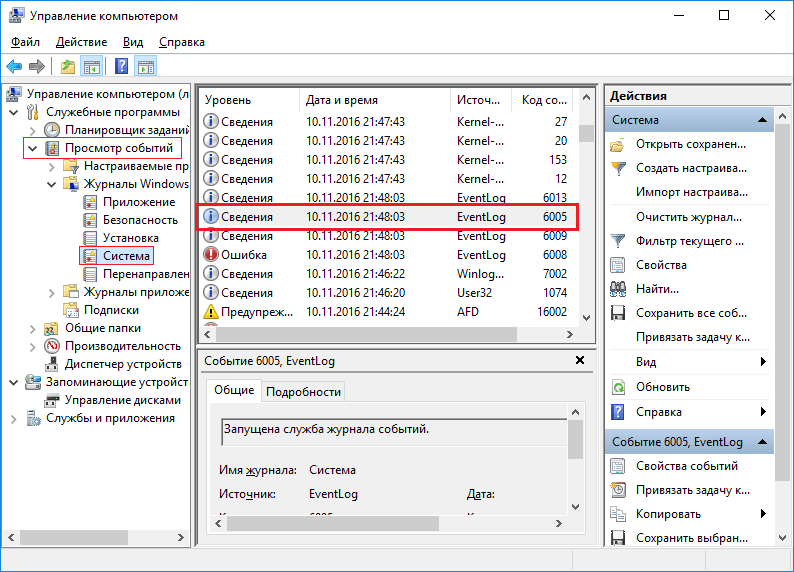Image resolution: width=794 pixels, height=572 pixels.
Task: Click Event properties in Actions pane
Action: click(687, 466)
